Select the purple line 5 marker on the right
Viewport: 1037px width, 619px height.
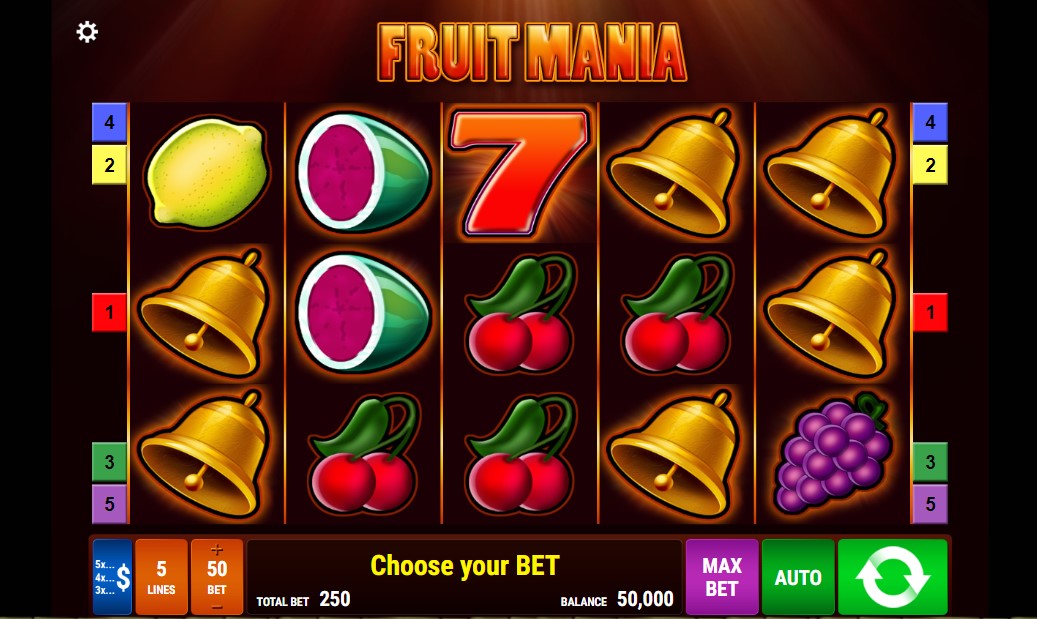pyautogui.click(x=930, y=504)
